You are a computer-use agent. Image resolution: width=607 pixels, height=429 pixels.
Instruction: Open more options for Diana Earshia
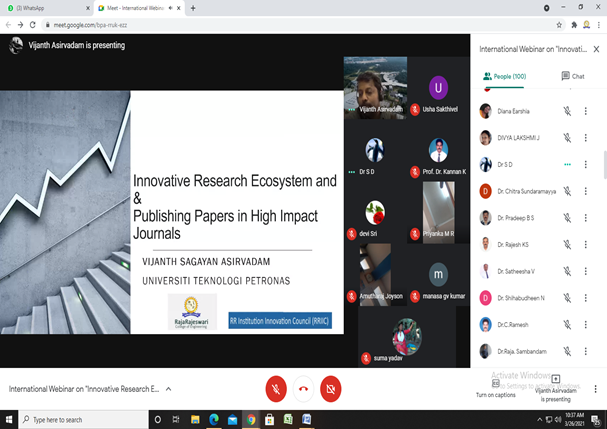[585, 111]
